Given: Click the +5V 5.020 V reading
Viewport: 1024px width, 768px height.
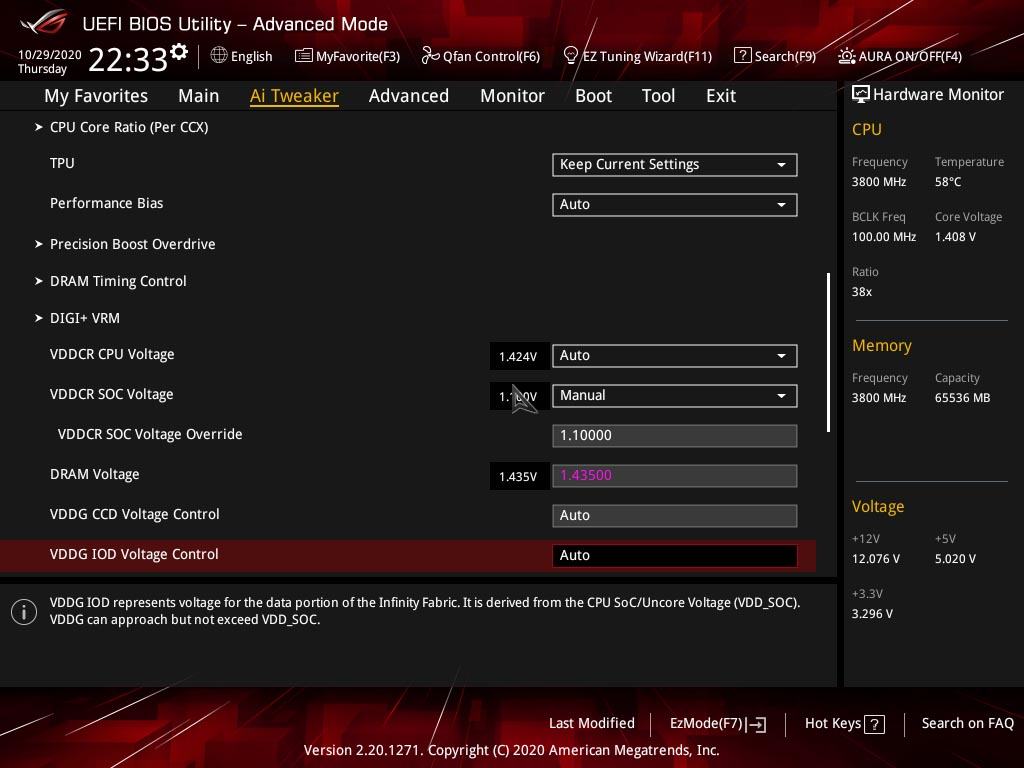Looking at the screenshot, I should 955,559.
